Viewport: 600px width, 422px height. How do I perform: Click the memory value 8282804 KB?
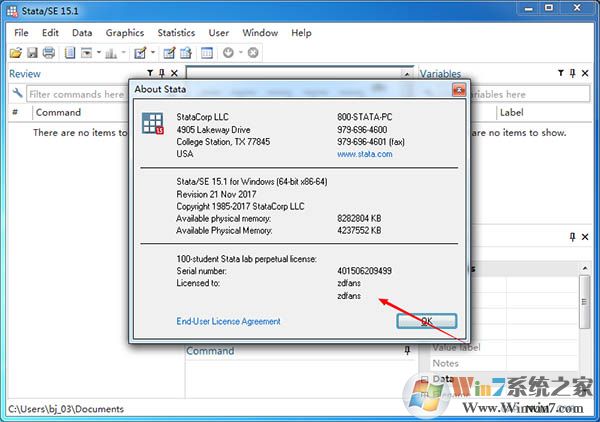359,218
